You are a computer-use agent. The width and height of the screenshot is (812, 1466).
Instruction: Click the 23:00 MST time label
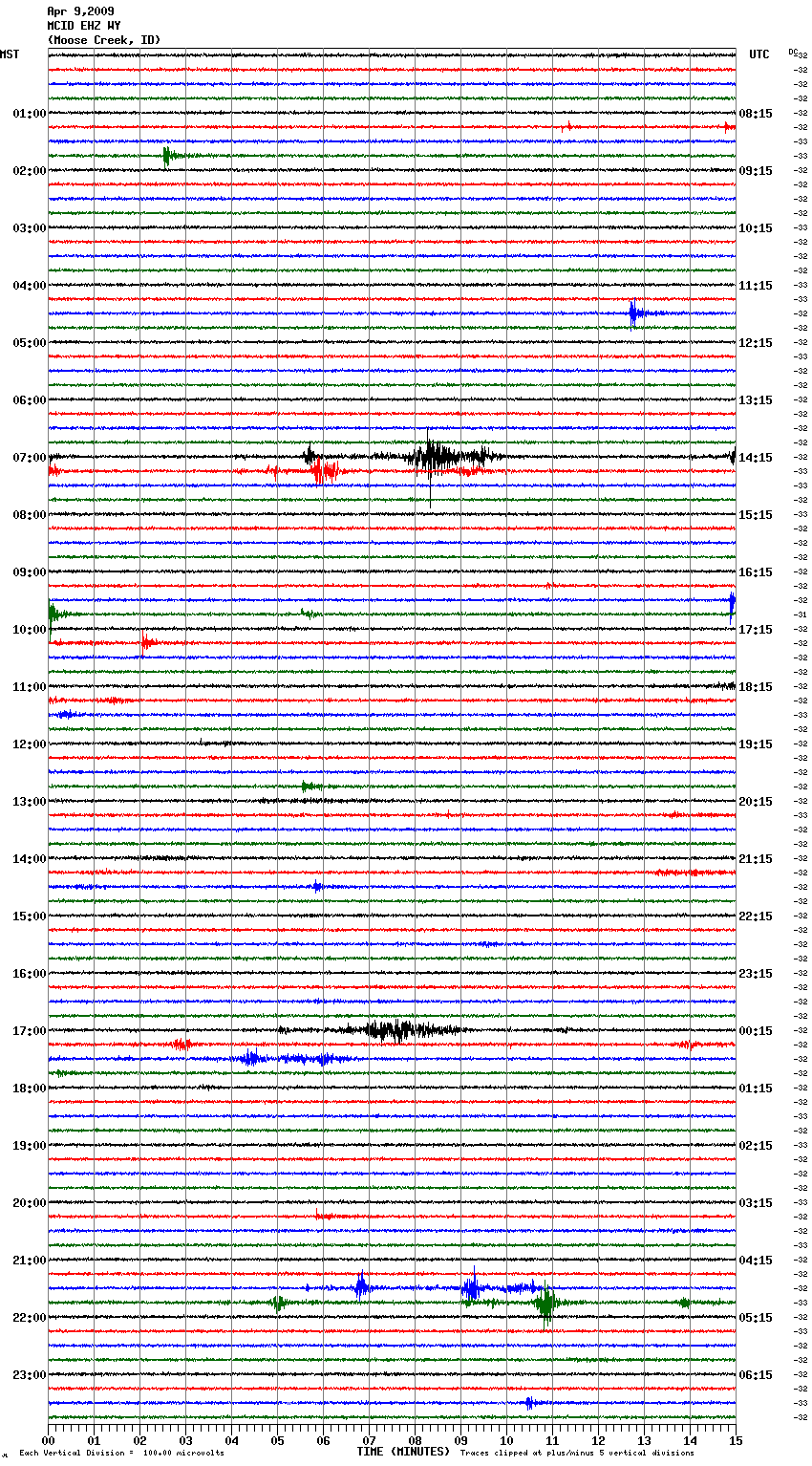click(30, 1375)
